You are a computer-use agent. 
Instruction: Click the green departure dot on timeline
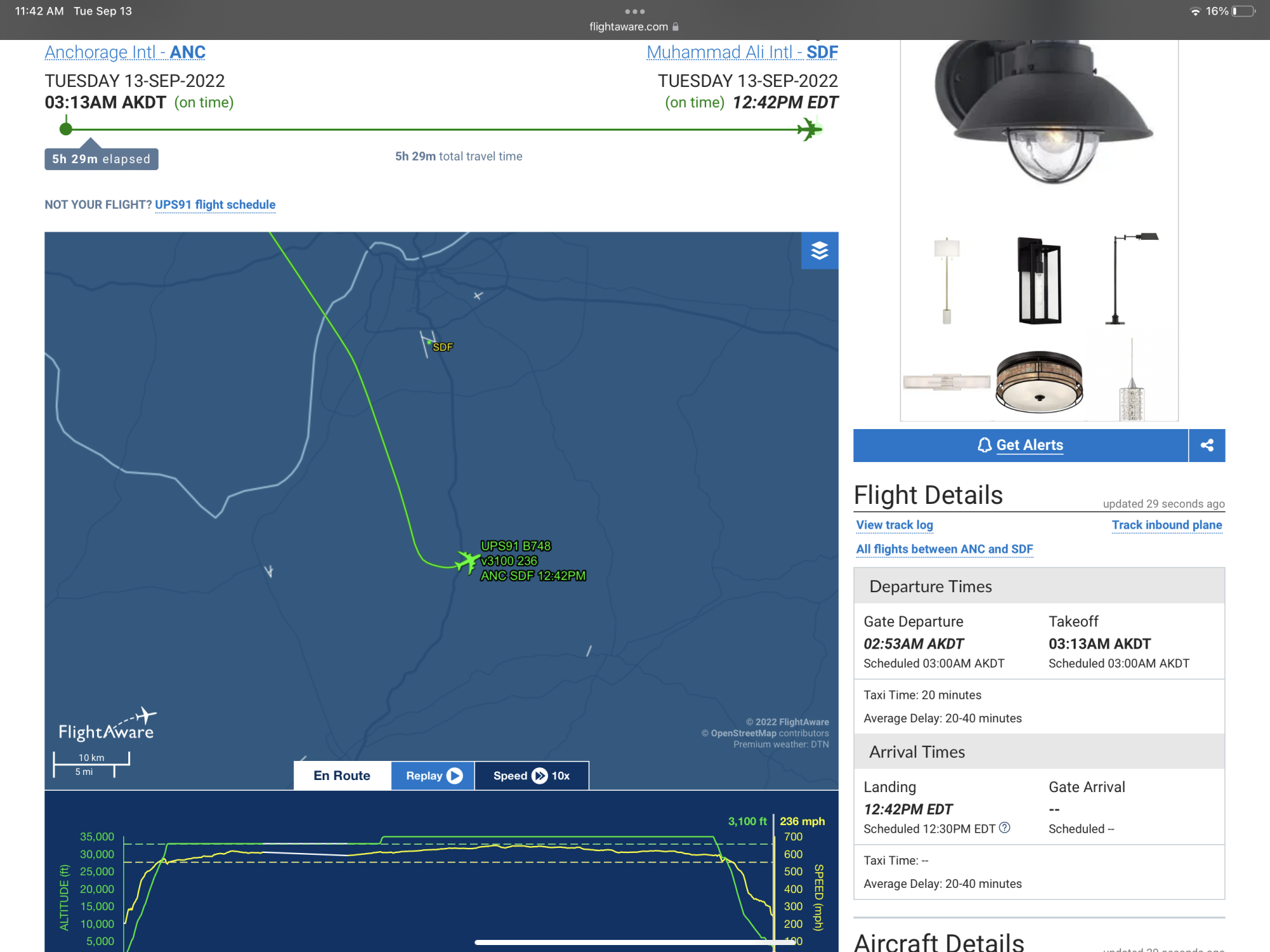[x=65, y=129]
